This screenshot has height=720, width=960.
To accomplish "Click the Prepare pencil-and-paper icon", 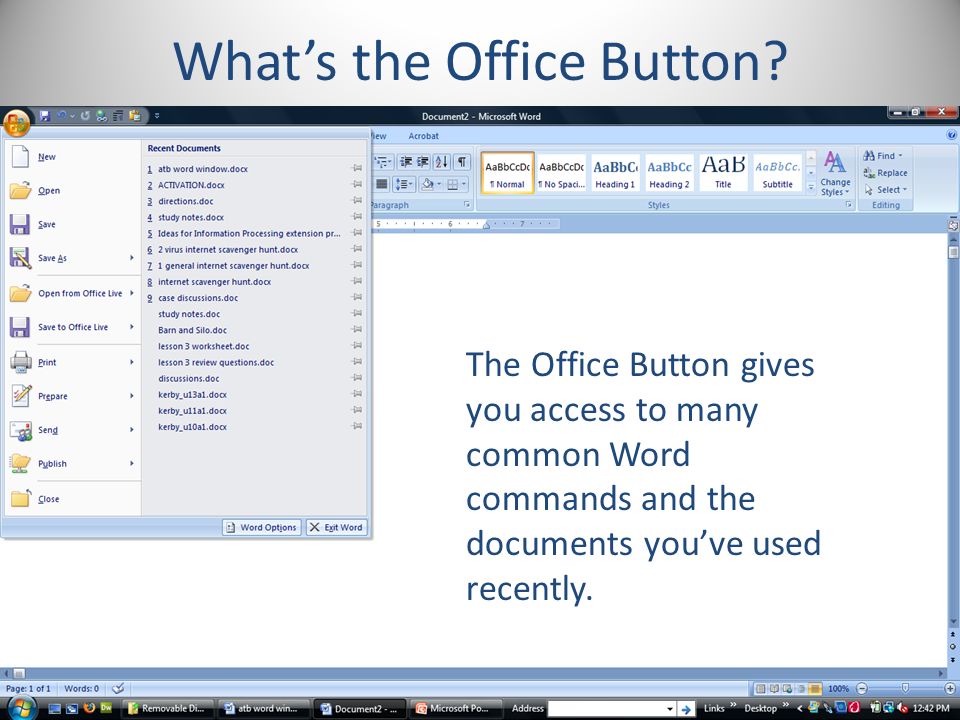I will pyautogui.click(x=20, y=396).
